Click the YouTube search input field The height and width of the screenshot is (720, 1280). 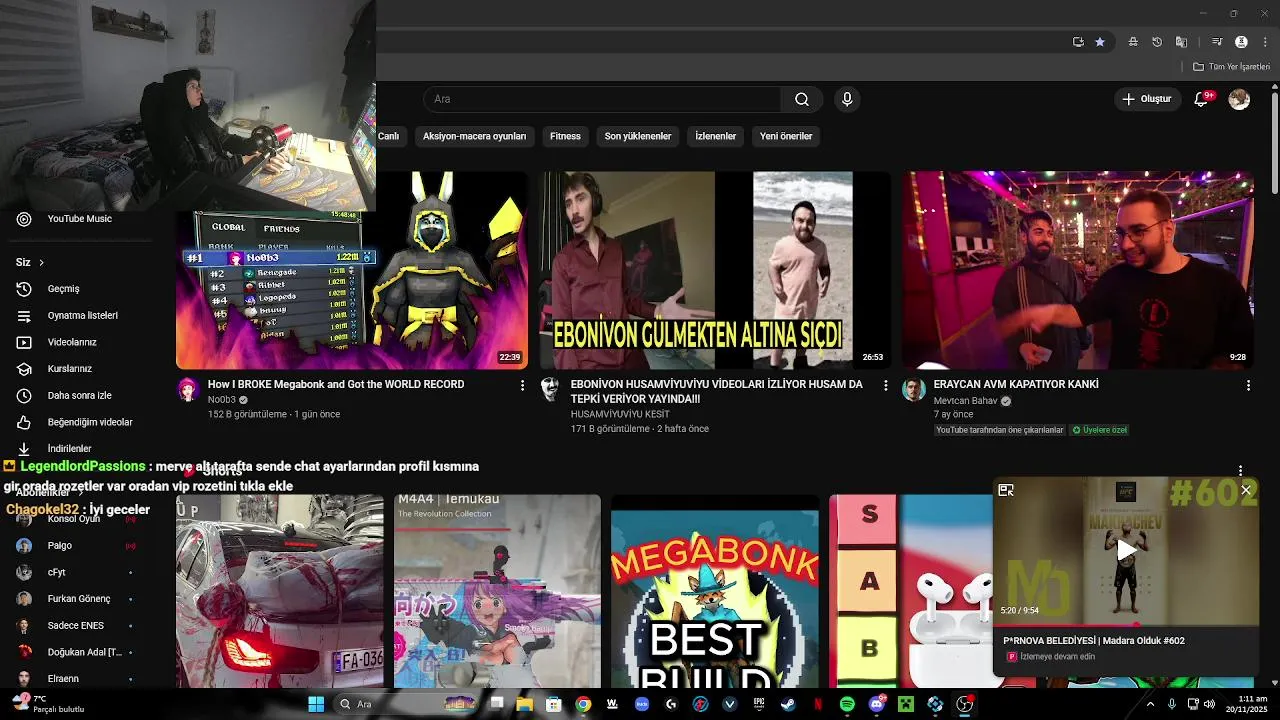[x=603, y=99]
